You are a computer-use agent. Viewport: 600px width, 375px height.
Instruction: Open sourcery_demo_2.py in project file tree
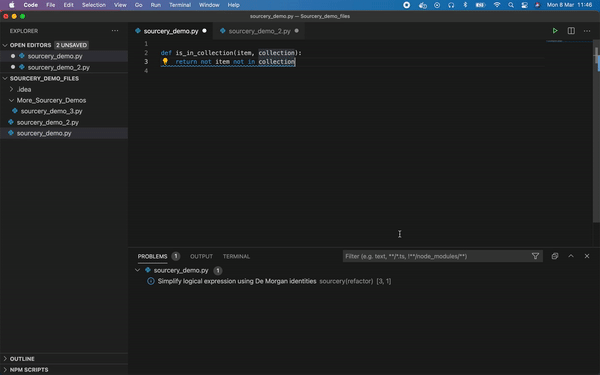coord(64,122)
